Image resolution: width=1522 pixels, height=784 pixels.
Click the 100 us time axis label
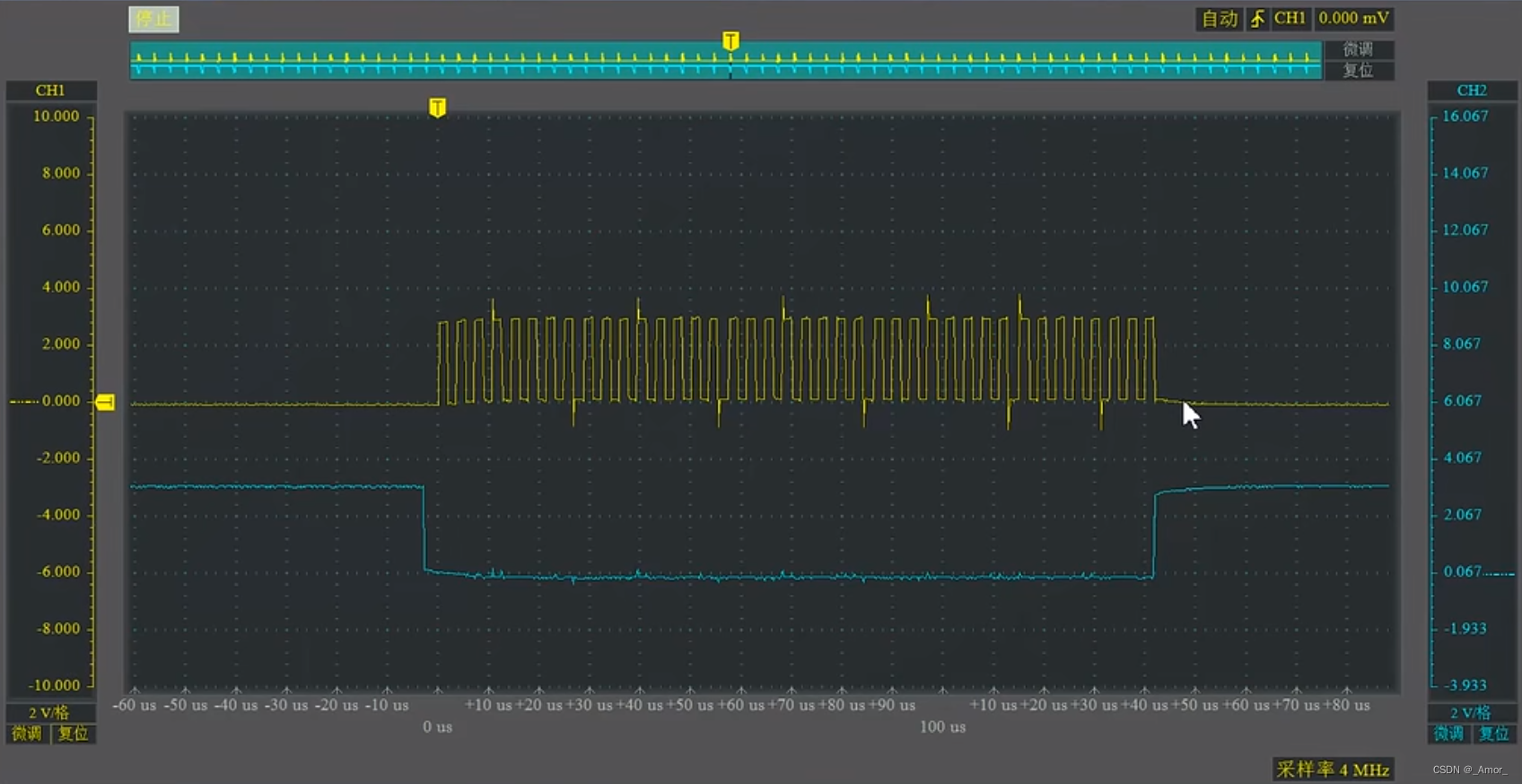[x=943, y=727]
